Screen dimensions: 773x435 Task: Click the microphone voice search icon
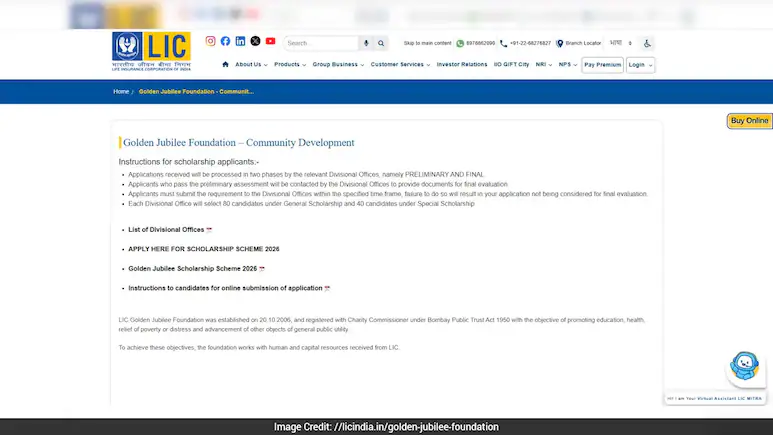[366, 43]
